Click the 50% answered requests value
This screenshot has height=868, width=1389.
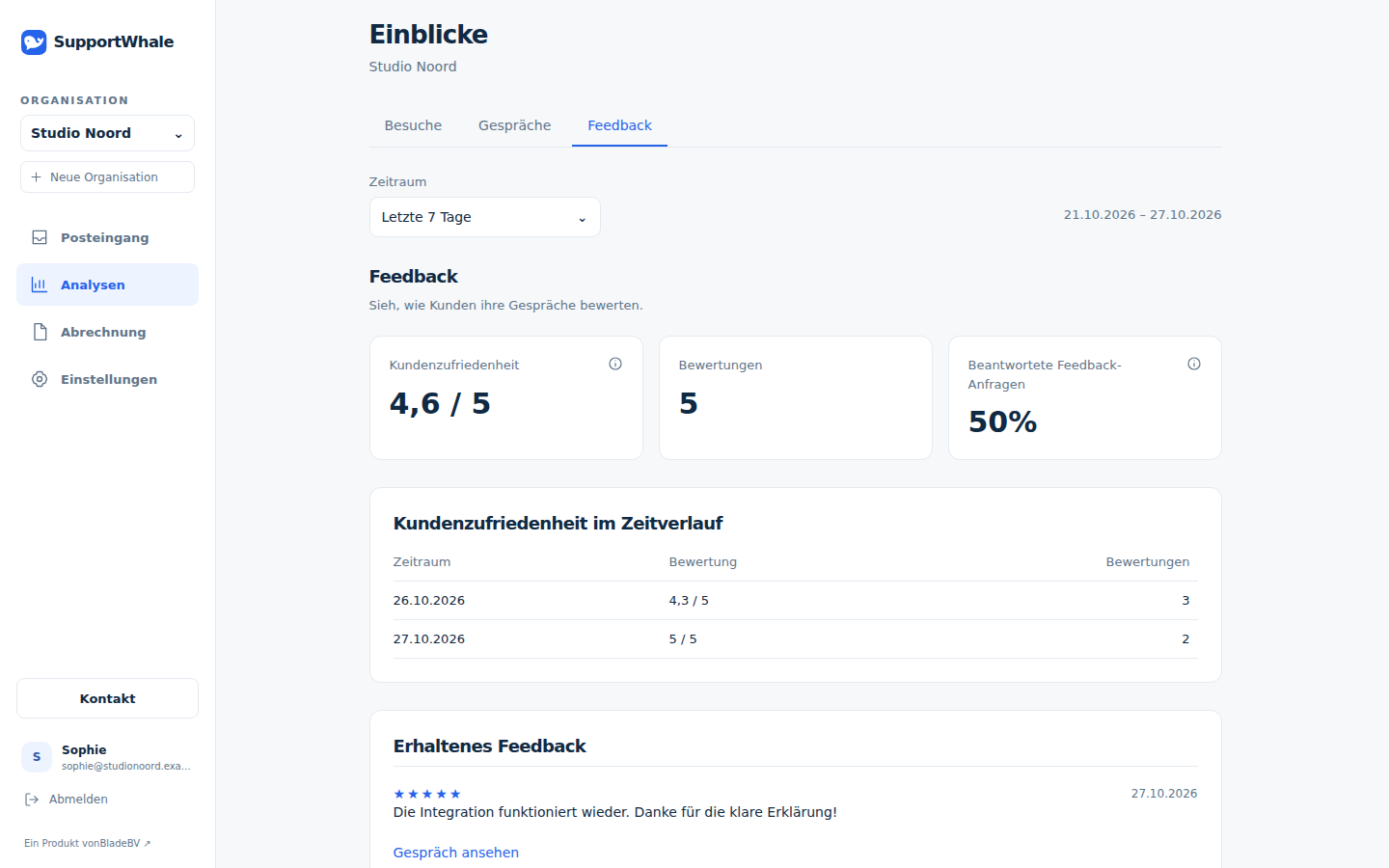pyautogui.click(x=1002, y=421)
